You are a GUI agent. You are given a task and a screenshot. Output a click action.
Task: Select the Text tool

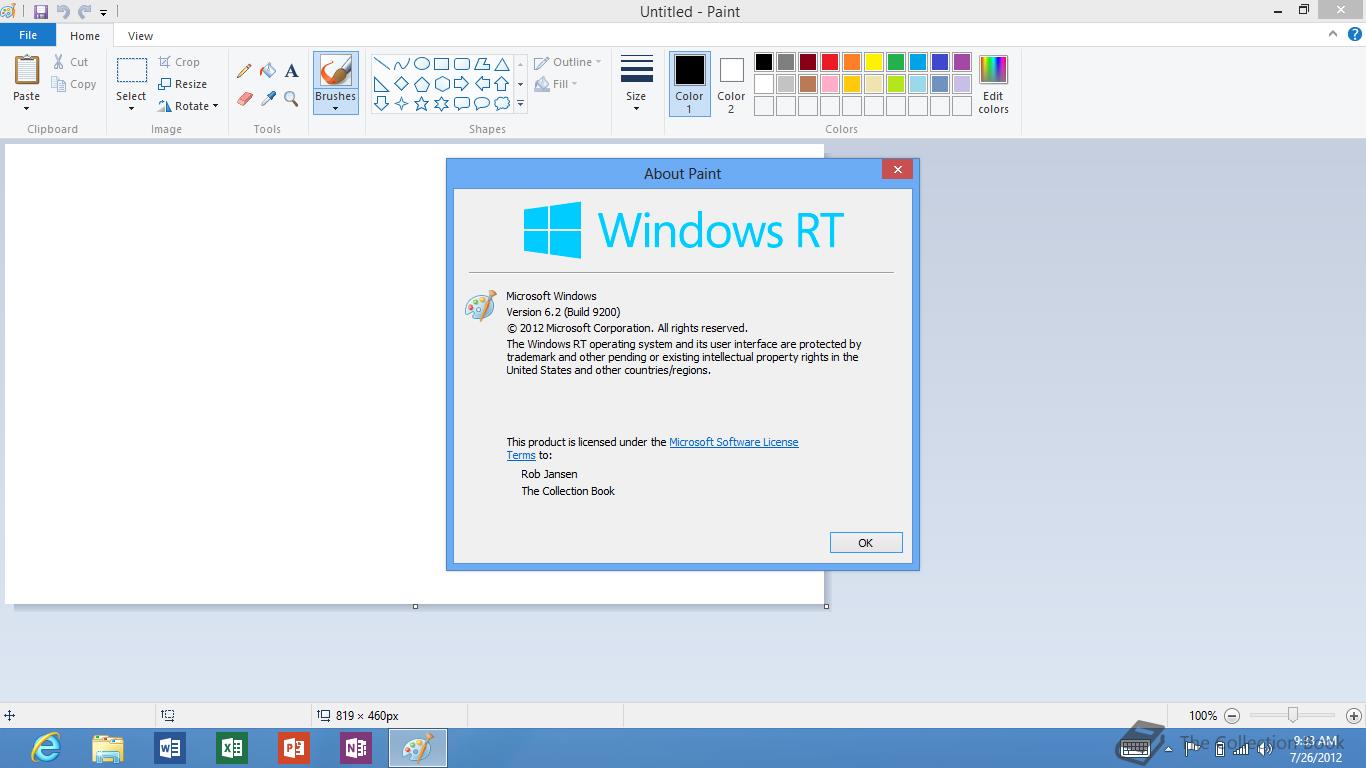click(291, 71)
